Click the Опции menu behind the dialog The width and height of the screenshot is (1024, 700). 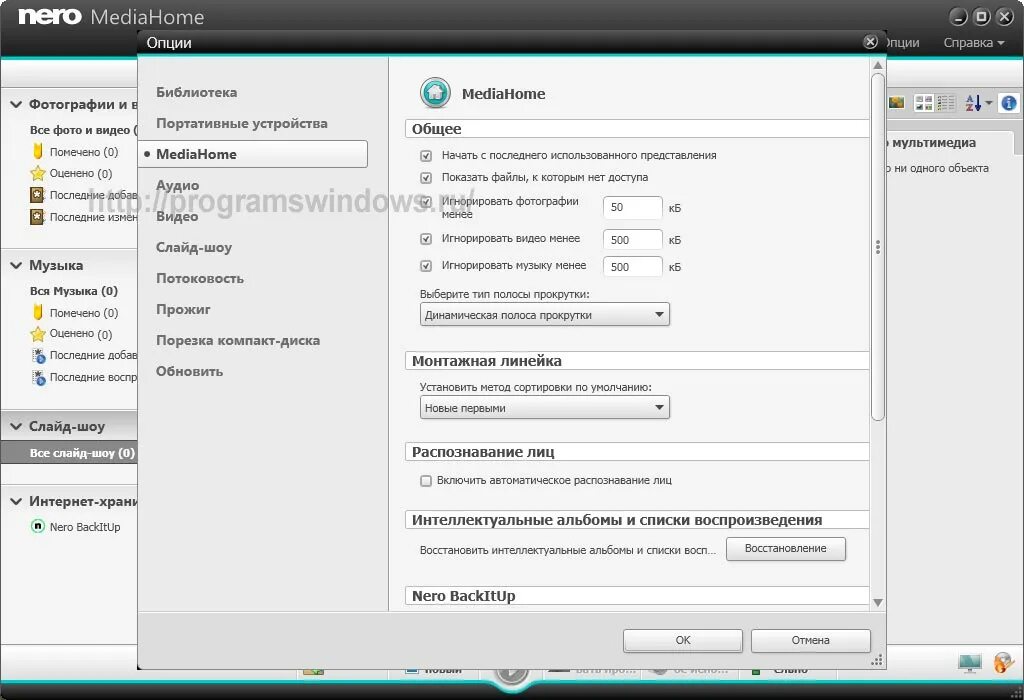tap(903, 42)
